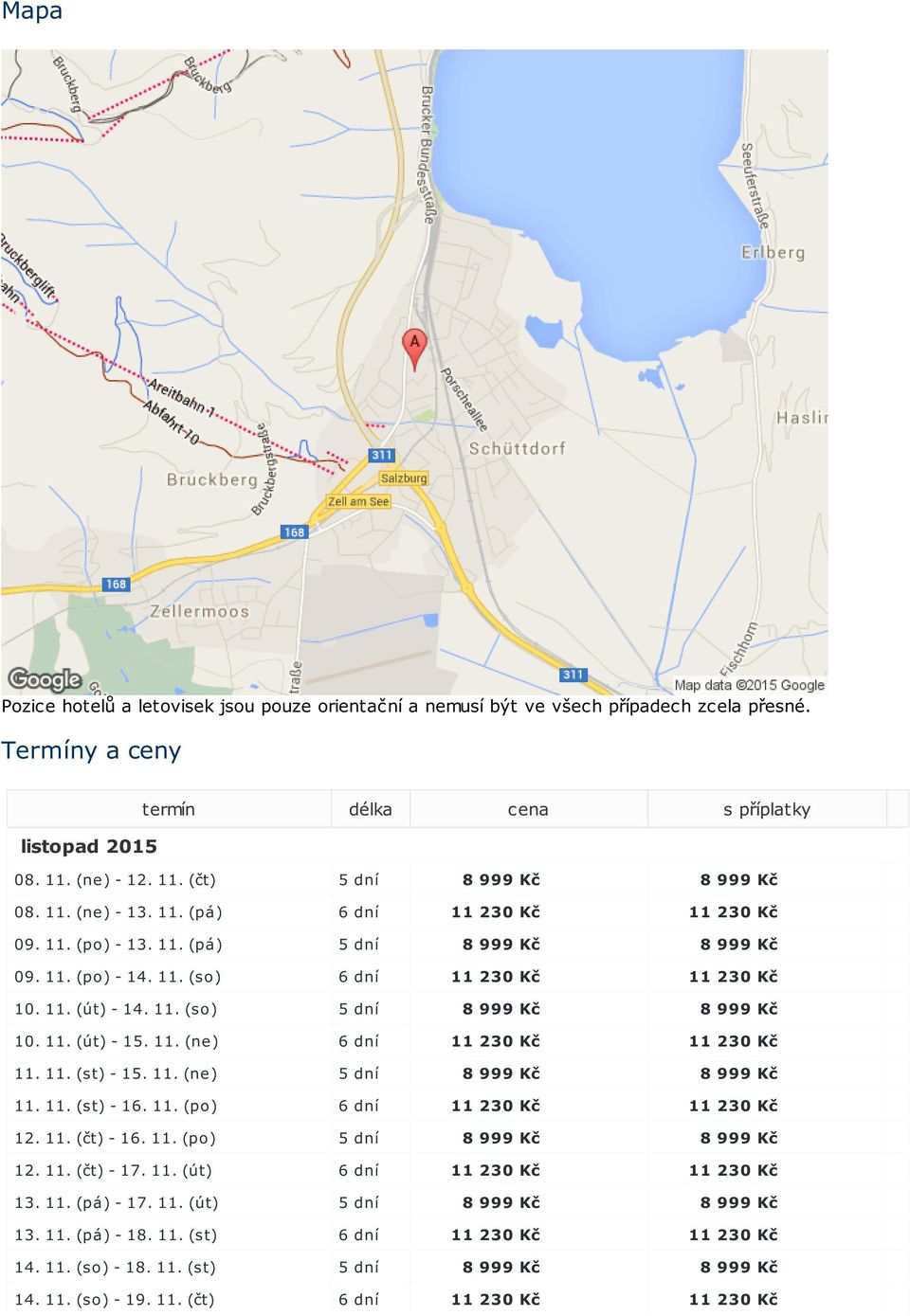Select term 09. 11. (po) - 13. 11. (pá)
The height and width of the screenshot is (1316, 910).
[x=118, y=945]
